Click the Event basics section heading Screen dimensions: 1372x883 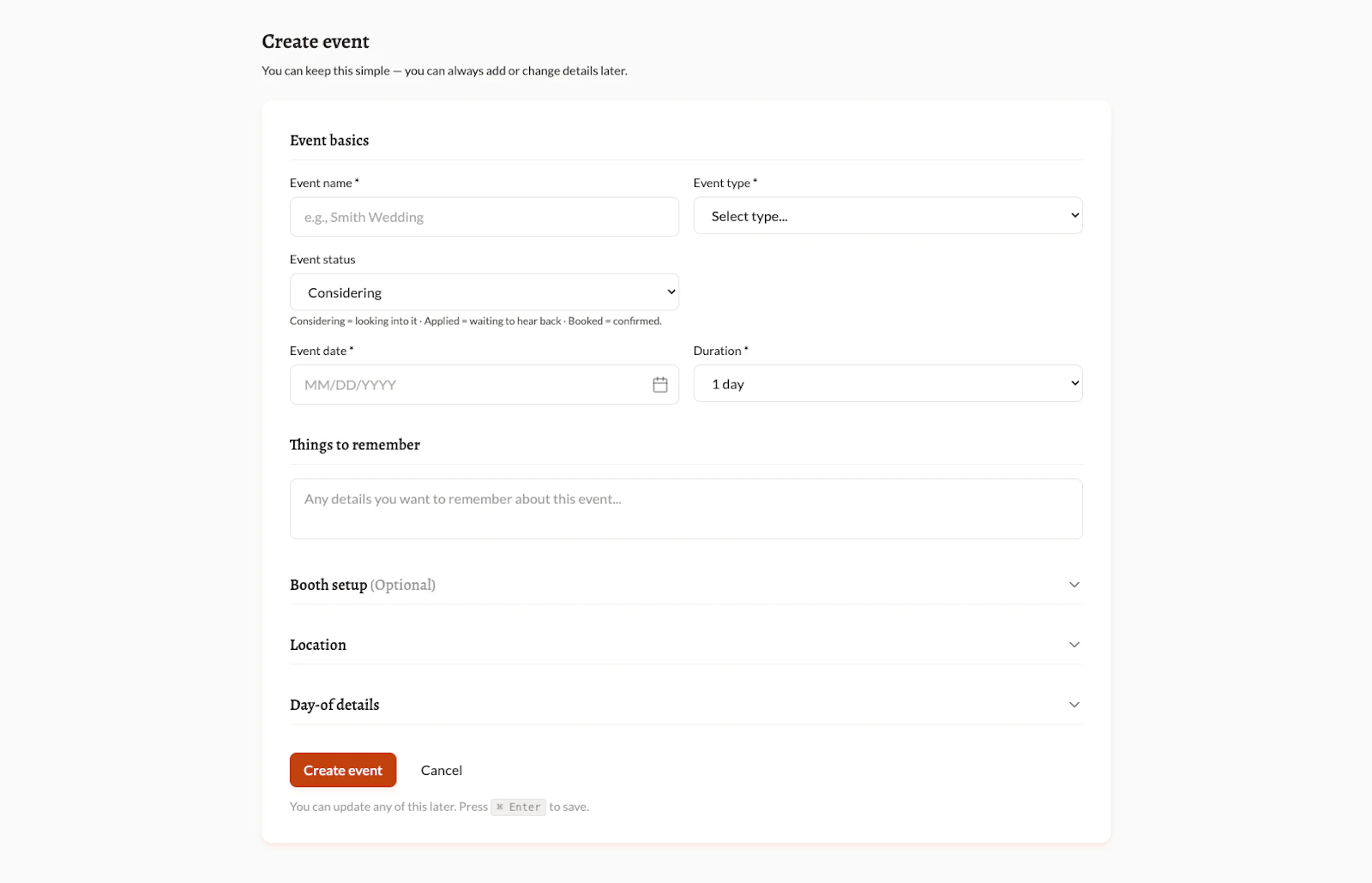pos(329,141)
